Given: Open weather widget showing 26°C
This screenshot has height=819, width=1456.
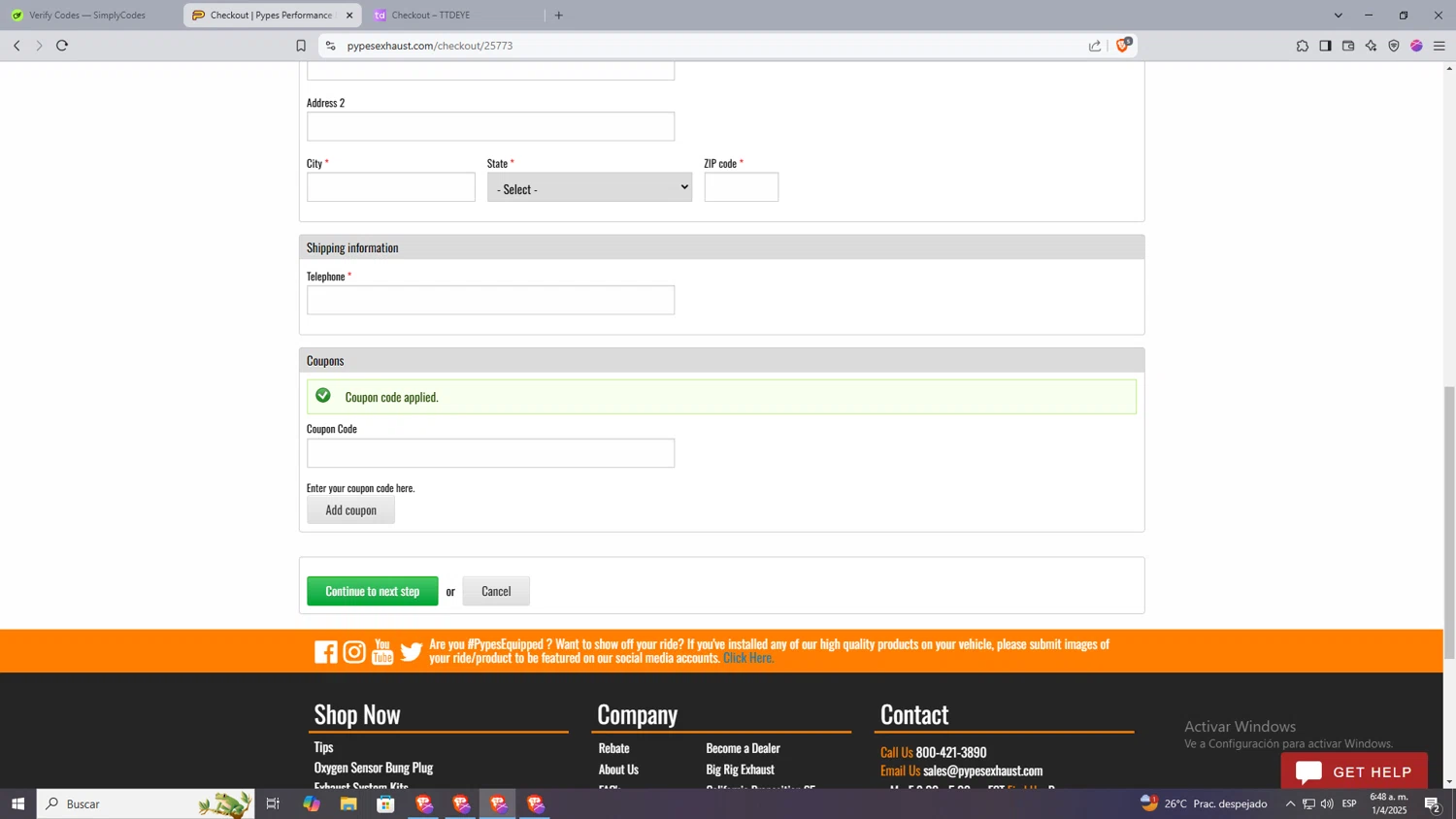Looking at the screenshot, I should click(1204, 803).
